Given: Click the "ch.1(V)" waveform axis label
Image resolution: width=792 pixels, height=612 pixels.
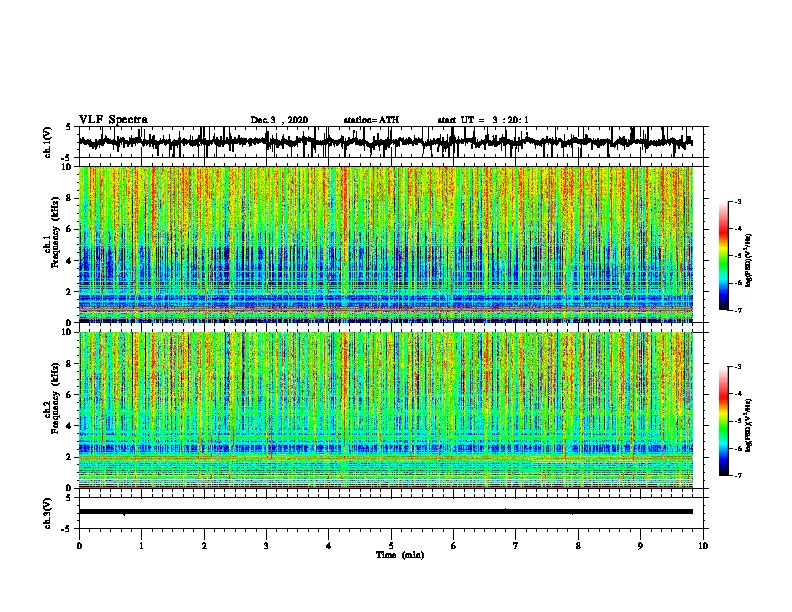Looking at the screenshot, I should pos(48,142).
